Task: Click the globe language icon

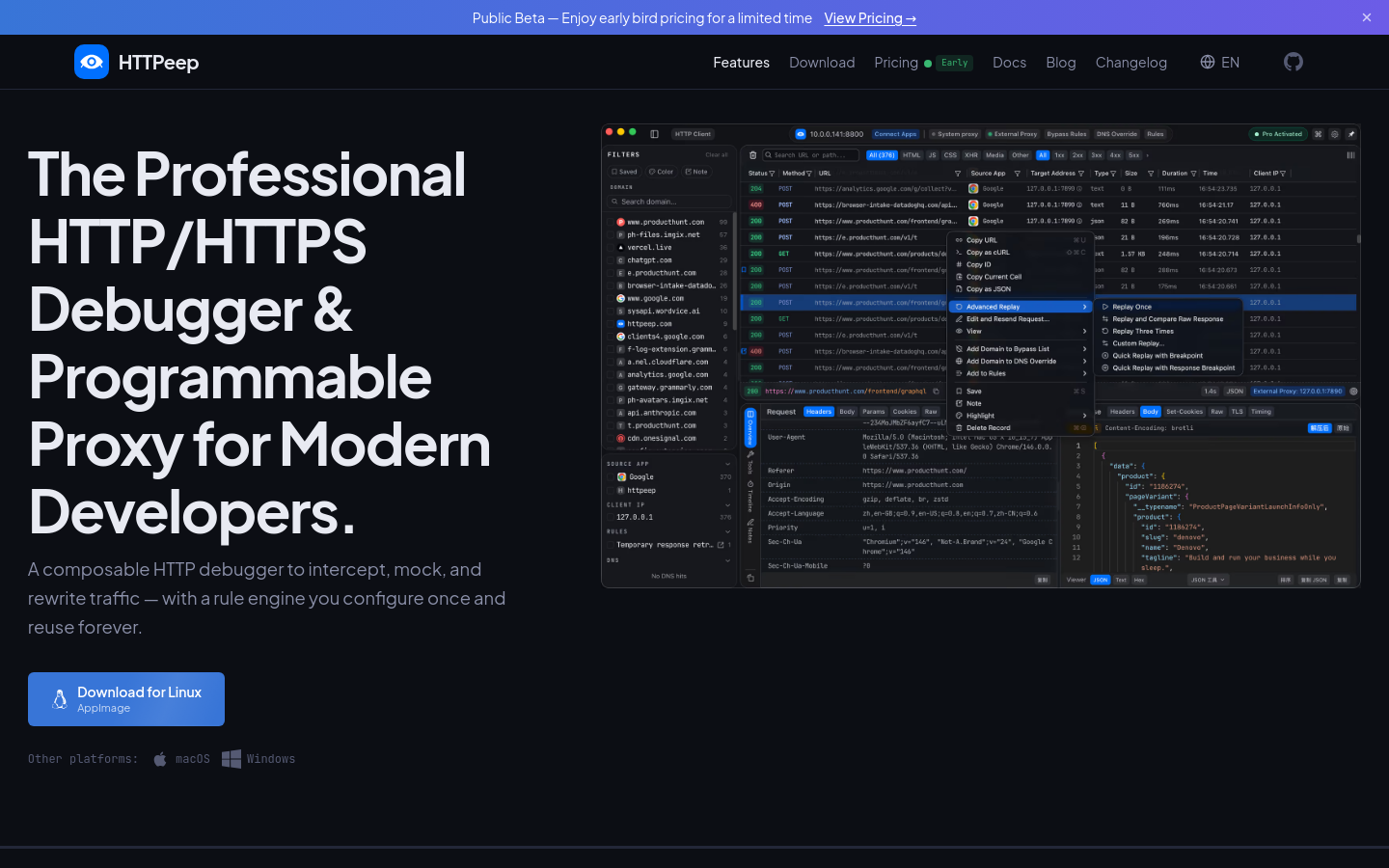Action: [1208, 62]
